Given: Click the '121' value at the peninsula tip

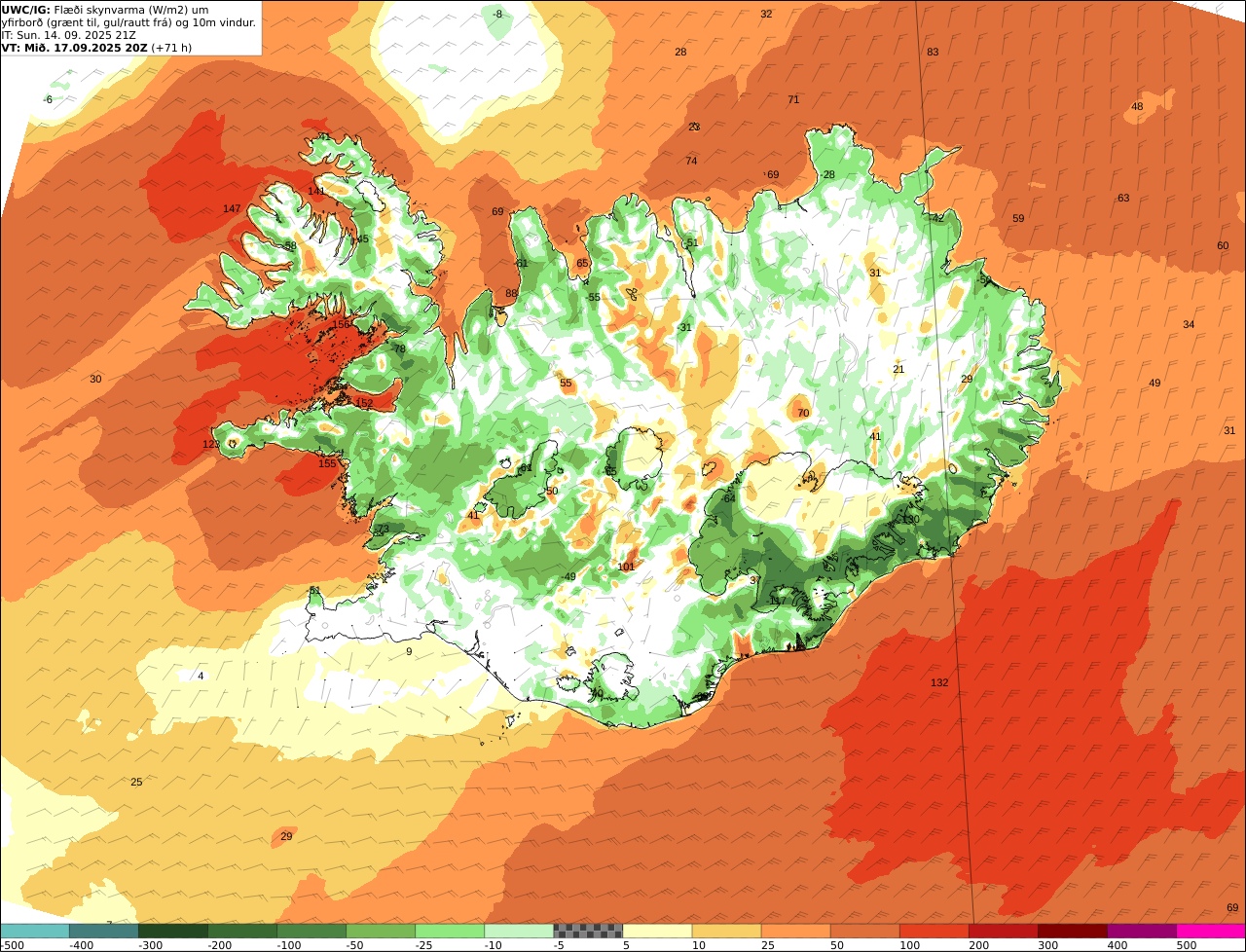Looking at the screenshot, I should tap(211, 445).
